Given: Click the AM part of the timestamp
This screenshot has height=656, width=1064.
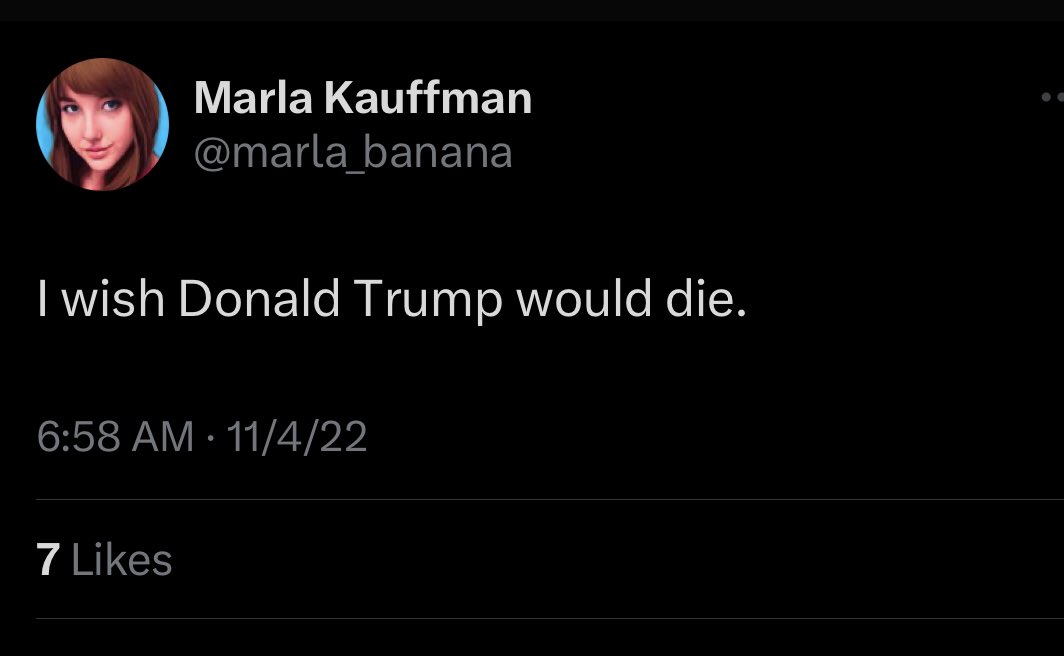Looking at the screenshot, I should click(x=164, y=437).
